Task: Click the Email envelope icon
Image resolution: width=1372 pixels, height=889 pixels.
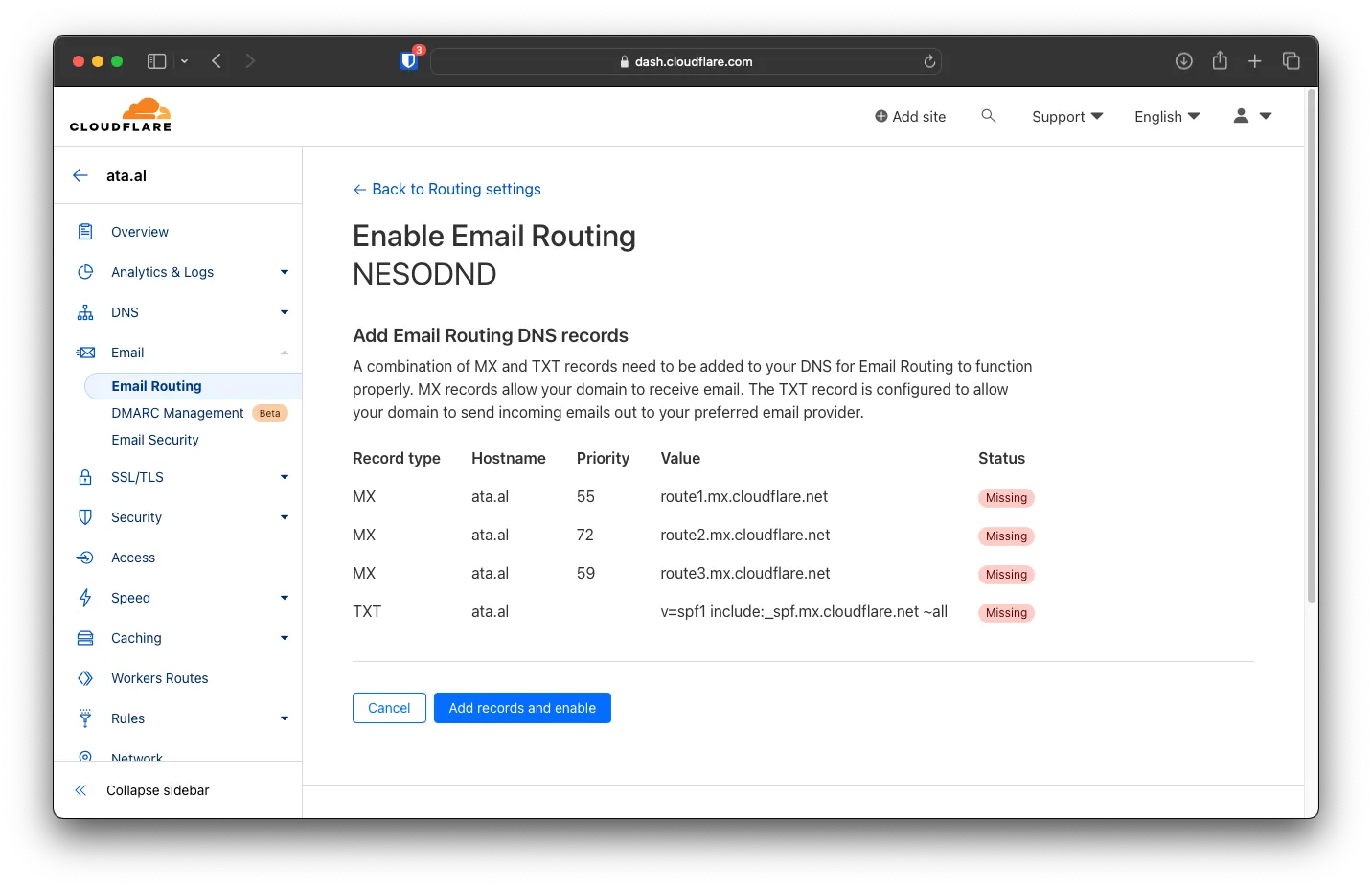Action: point(85,353)
